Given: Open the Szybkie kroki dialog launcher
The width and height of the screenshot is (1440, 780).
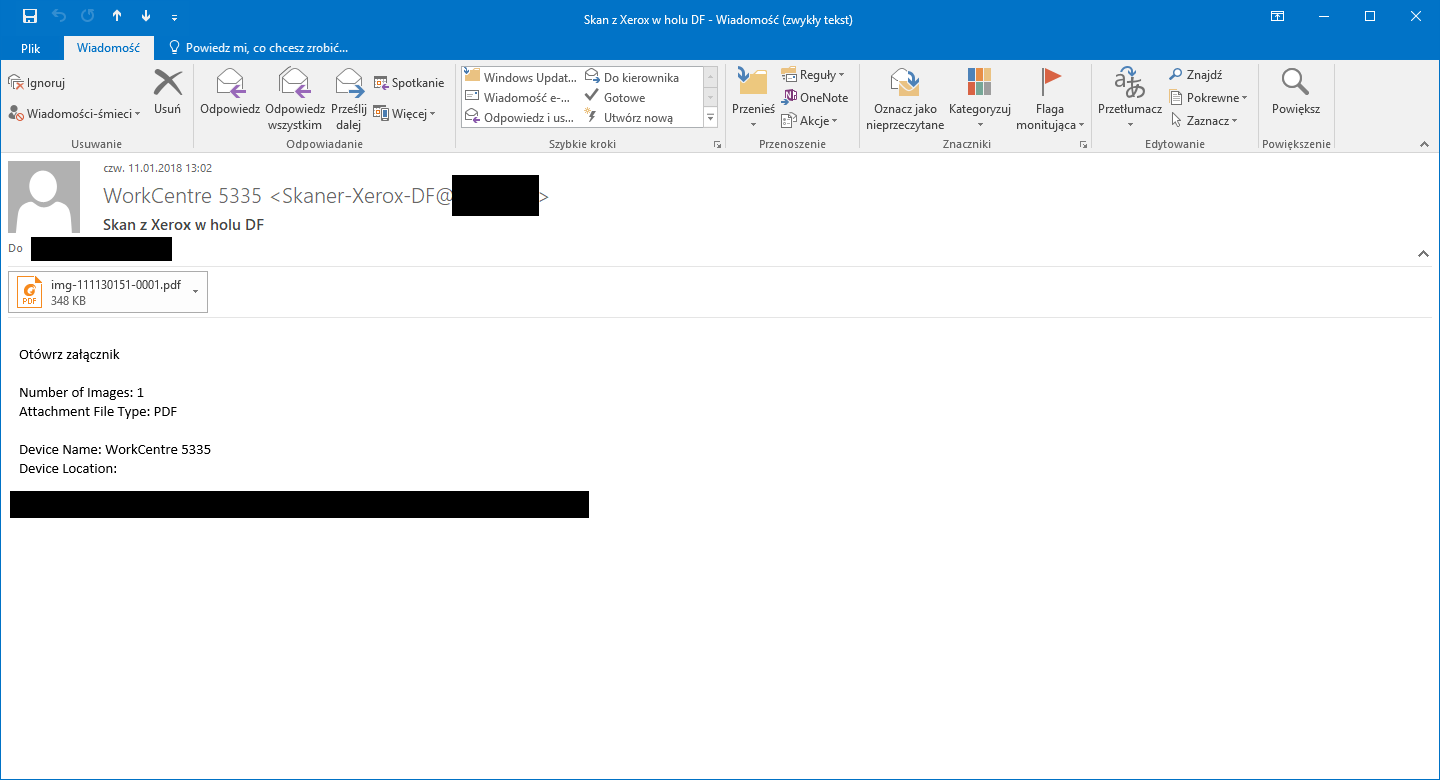Looking at the screenshot, I should (717, 145).
